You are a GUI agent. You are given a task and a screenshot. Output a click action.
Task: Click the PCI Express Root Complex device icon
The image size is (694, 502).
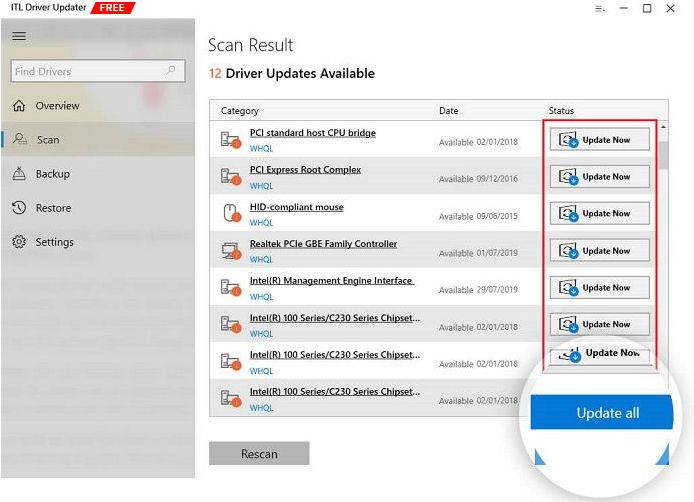(x=231, y=176)
